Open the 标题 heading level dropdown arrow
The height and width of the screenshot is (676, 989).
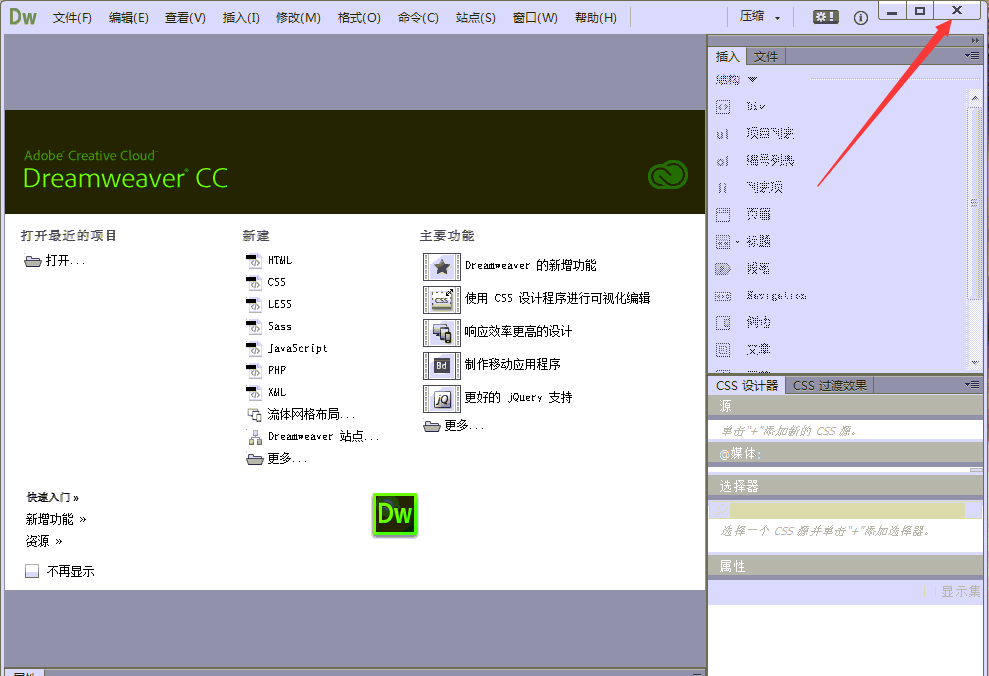pyautogui.click(x=737, y=242)
